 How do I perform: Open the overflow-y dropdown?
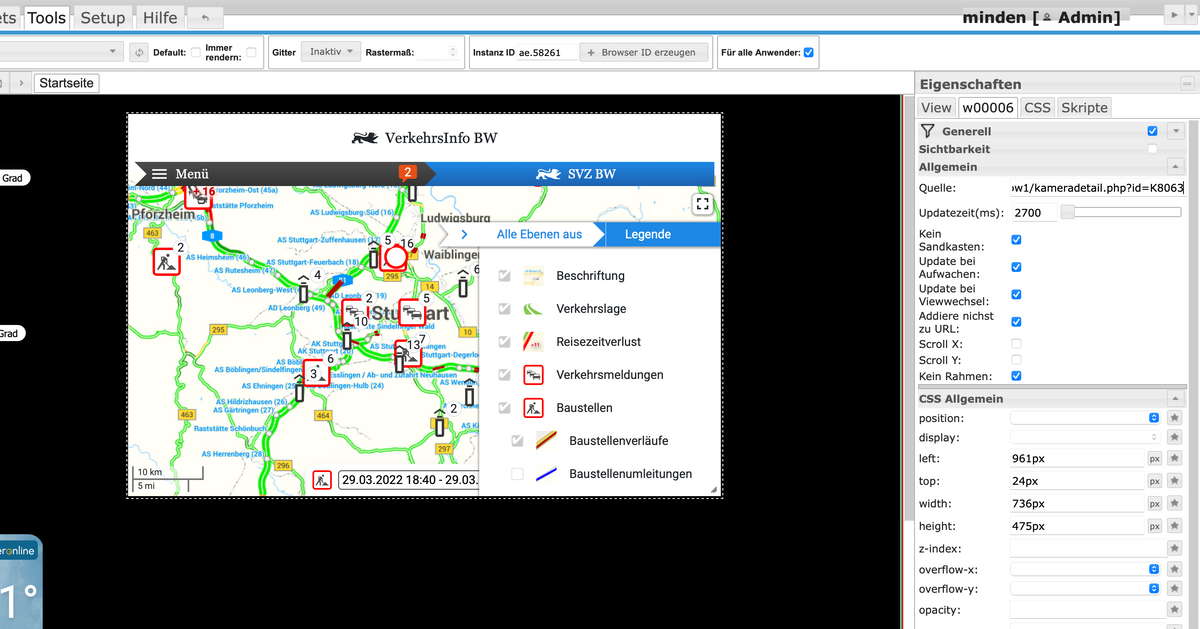coord(1085,588)
